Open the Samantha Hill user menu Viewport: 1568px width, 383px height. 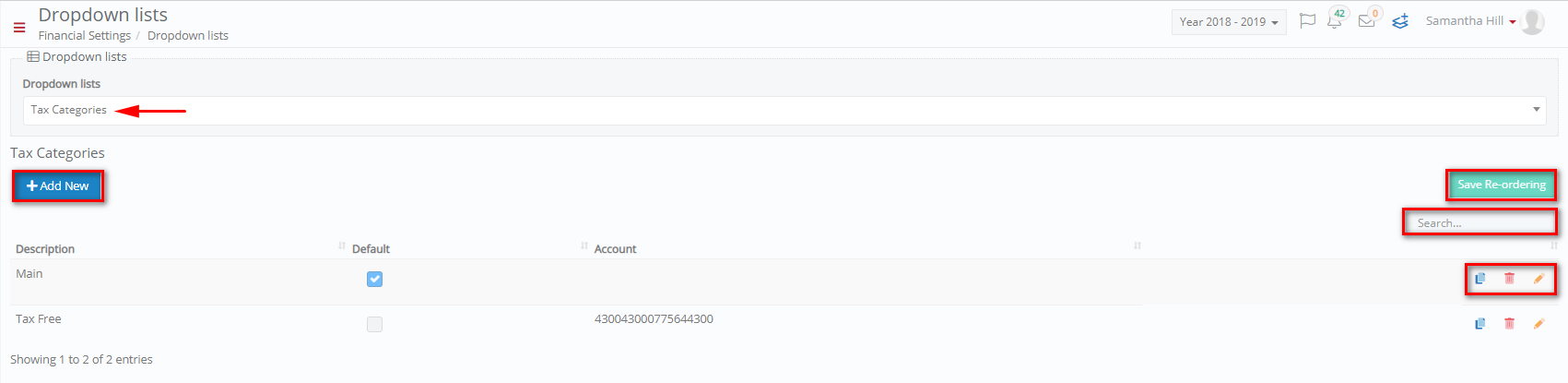[1470, 21]
